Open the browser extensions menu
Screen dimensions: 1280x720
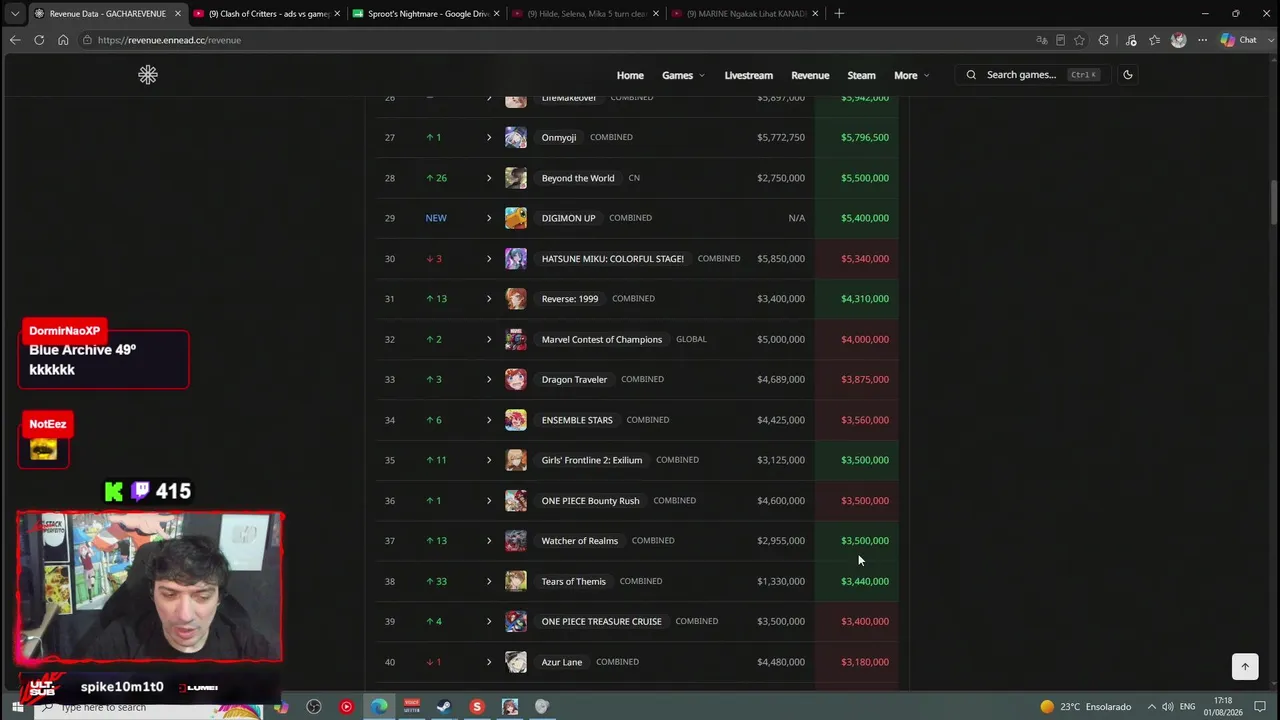click(1104, 40)
